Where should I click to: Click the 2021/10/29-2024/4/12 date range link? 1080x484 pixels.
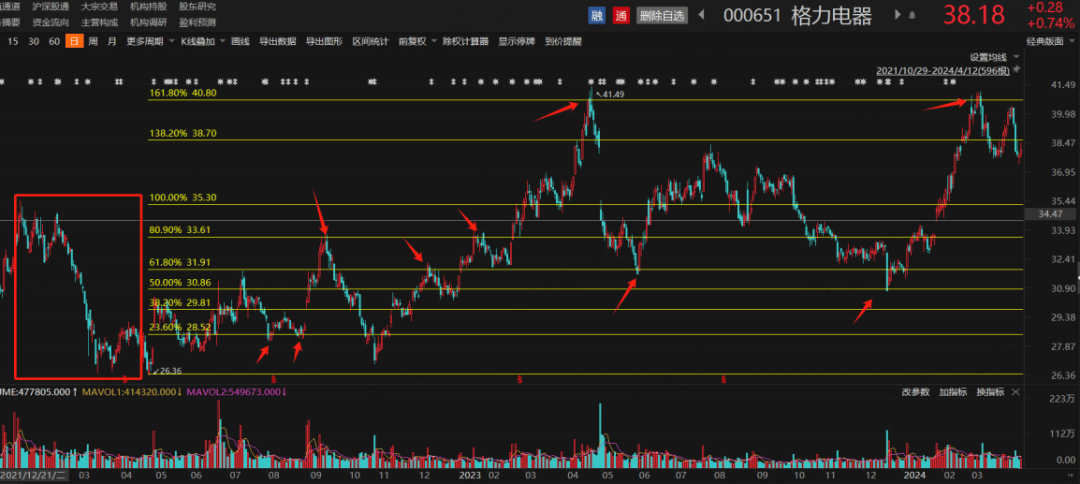pos(940,71)
